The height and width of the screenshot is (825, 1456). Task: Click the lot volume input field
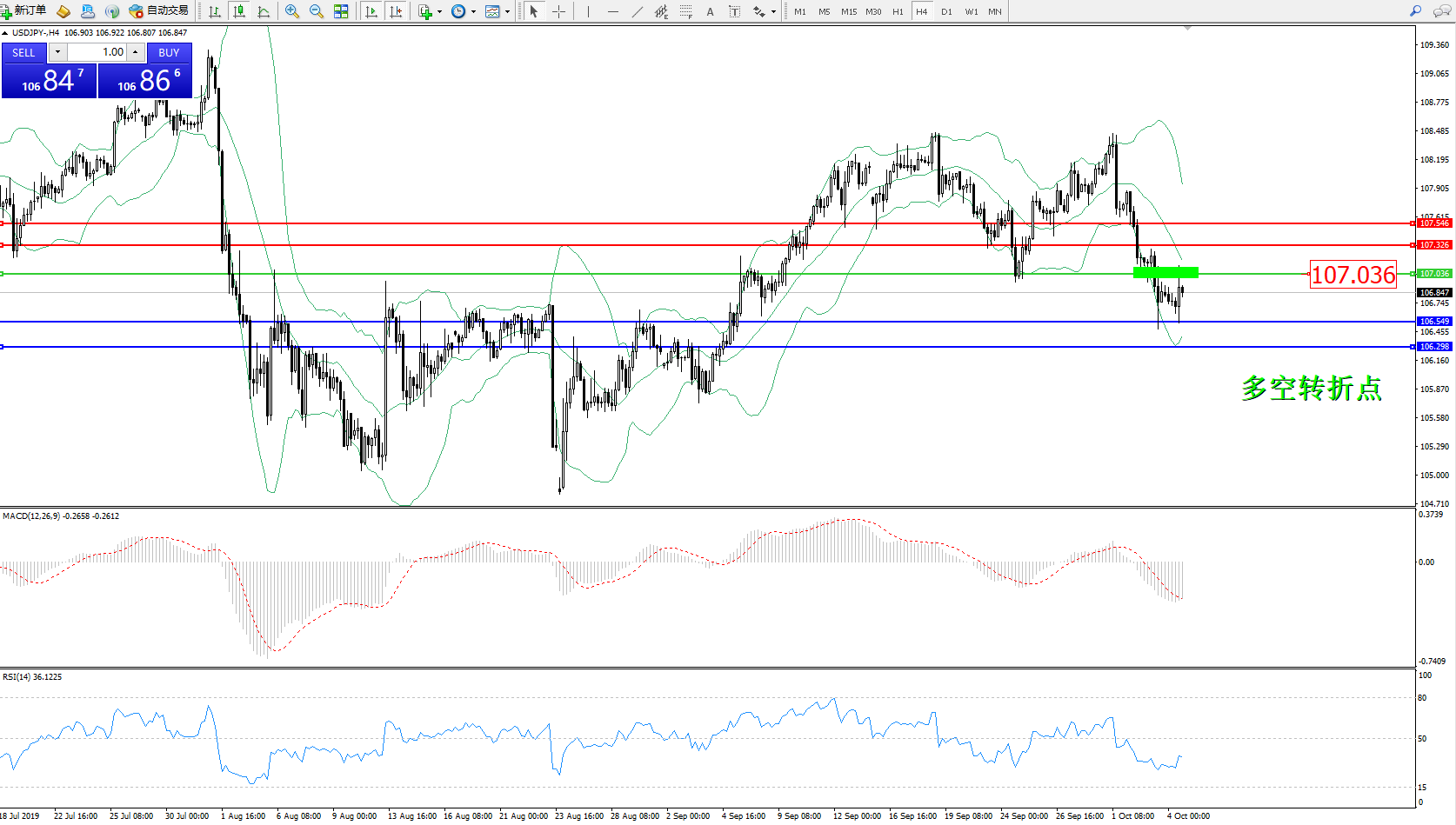pyautogui.click(x=97, y=52)
